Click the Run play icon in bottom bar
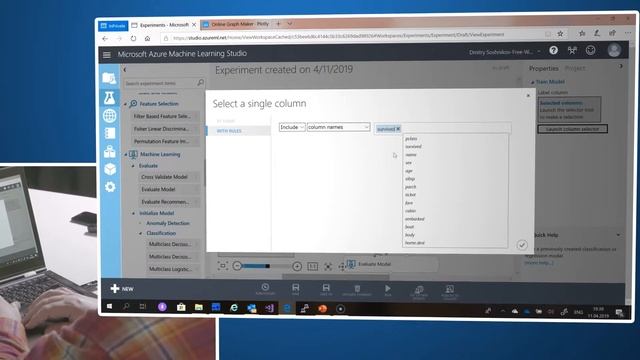The width and height of the screenshot is (640, 360). pos(388,290)
